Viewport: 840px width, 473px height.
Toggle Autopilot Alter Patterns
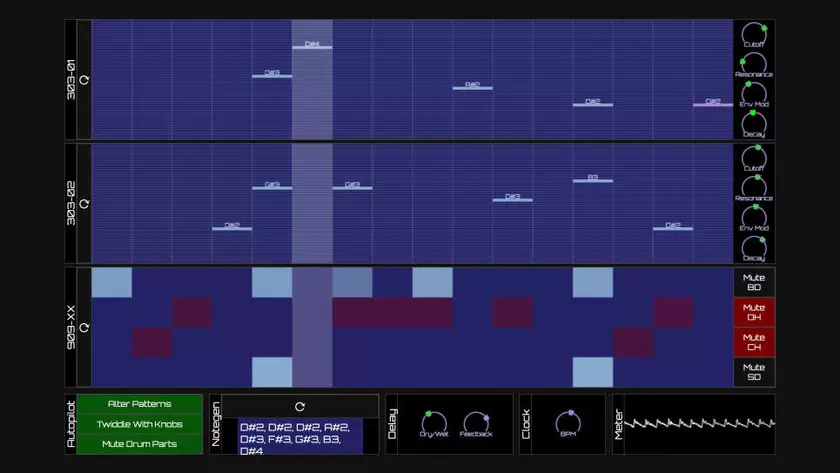pos(139,404)
